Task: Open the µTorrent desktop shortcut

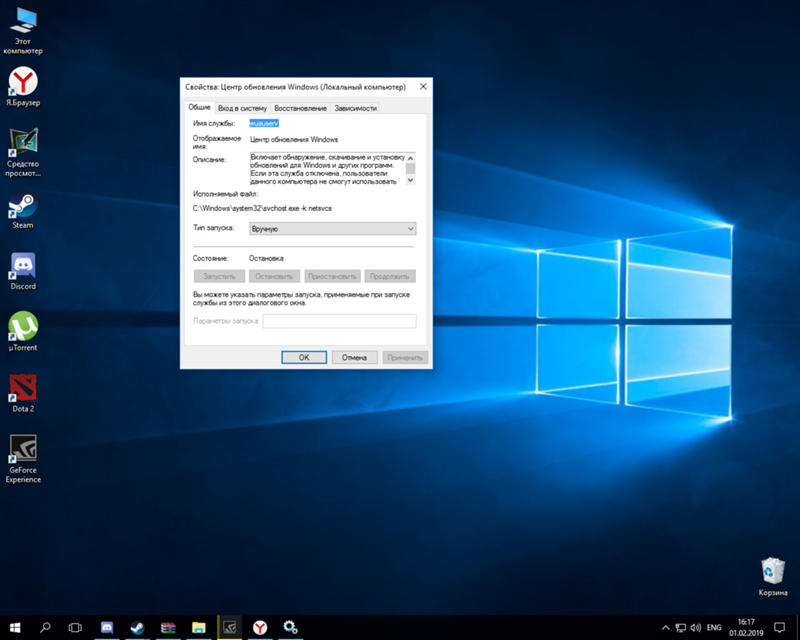Action: coord(23,332)
